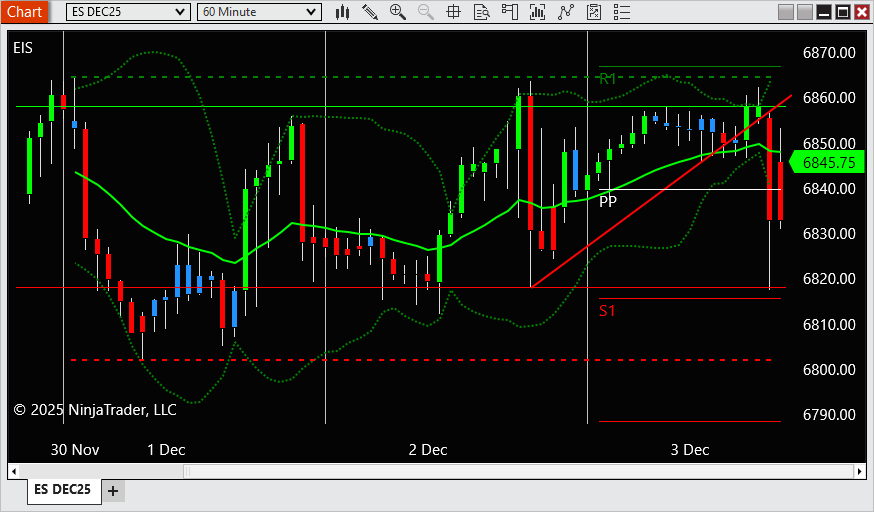Image resolution: width=874 pixels, height=512 pixels.
Task: Add a new tab with plus button
Action: (113, 491)
